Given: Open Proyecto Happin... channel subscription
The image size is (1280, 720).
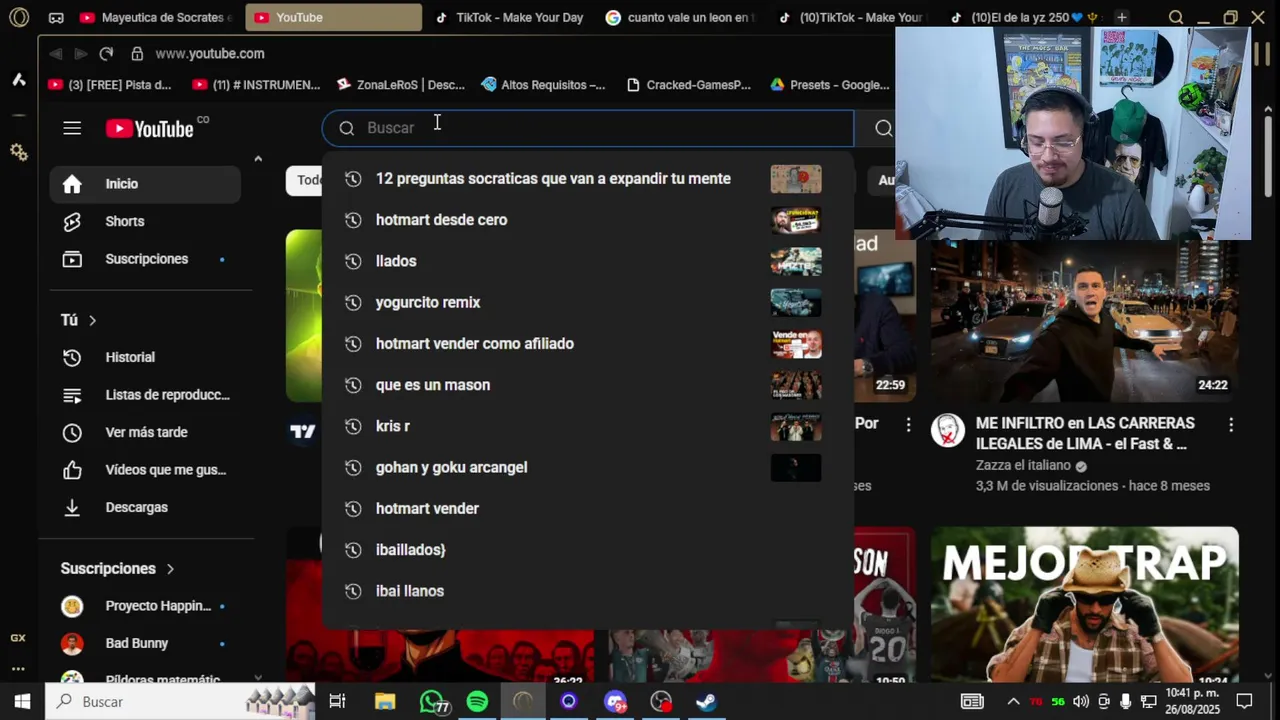Looking at the screenshot, I should click(145, 606).
